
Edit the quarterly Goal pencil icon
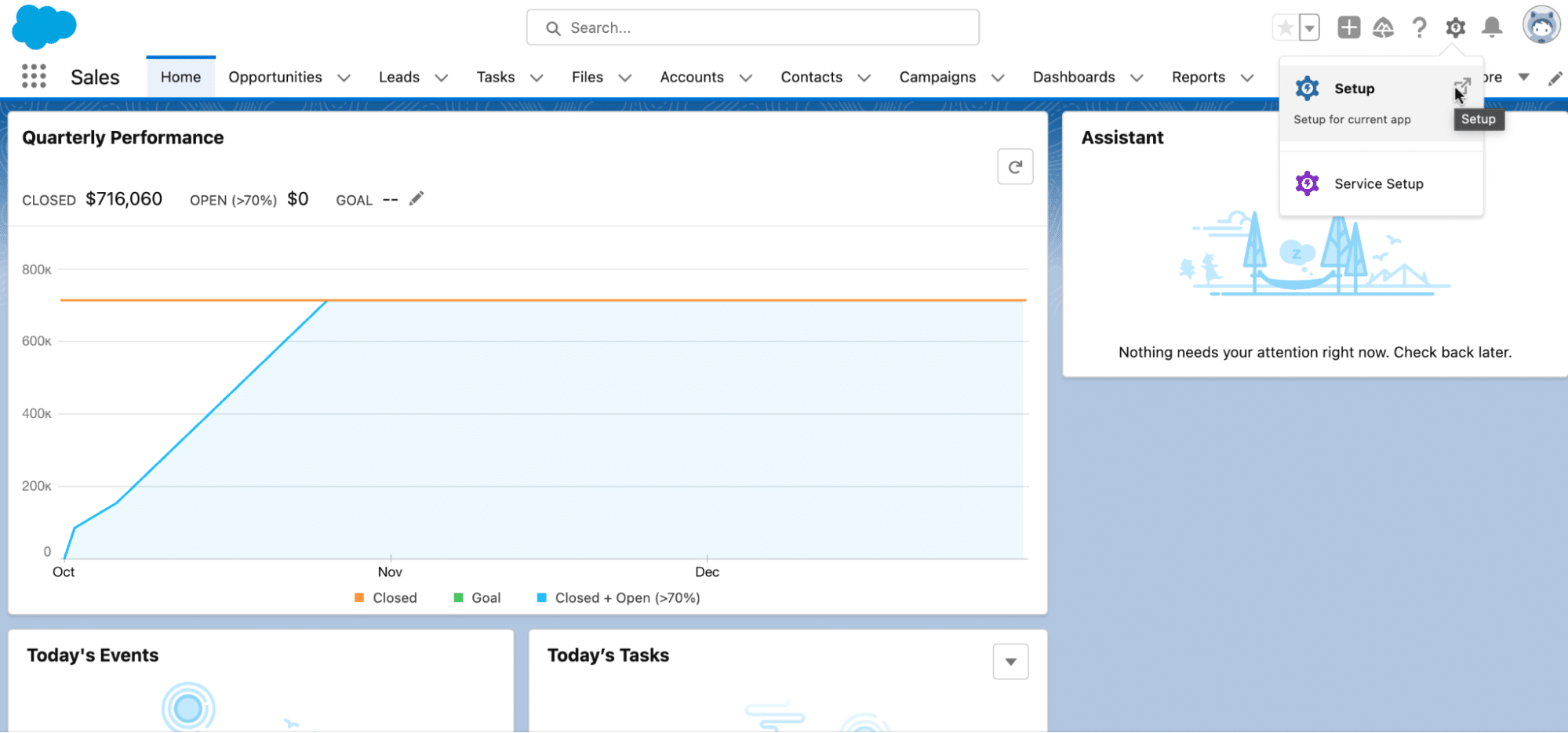(417, 198)
